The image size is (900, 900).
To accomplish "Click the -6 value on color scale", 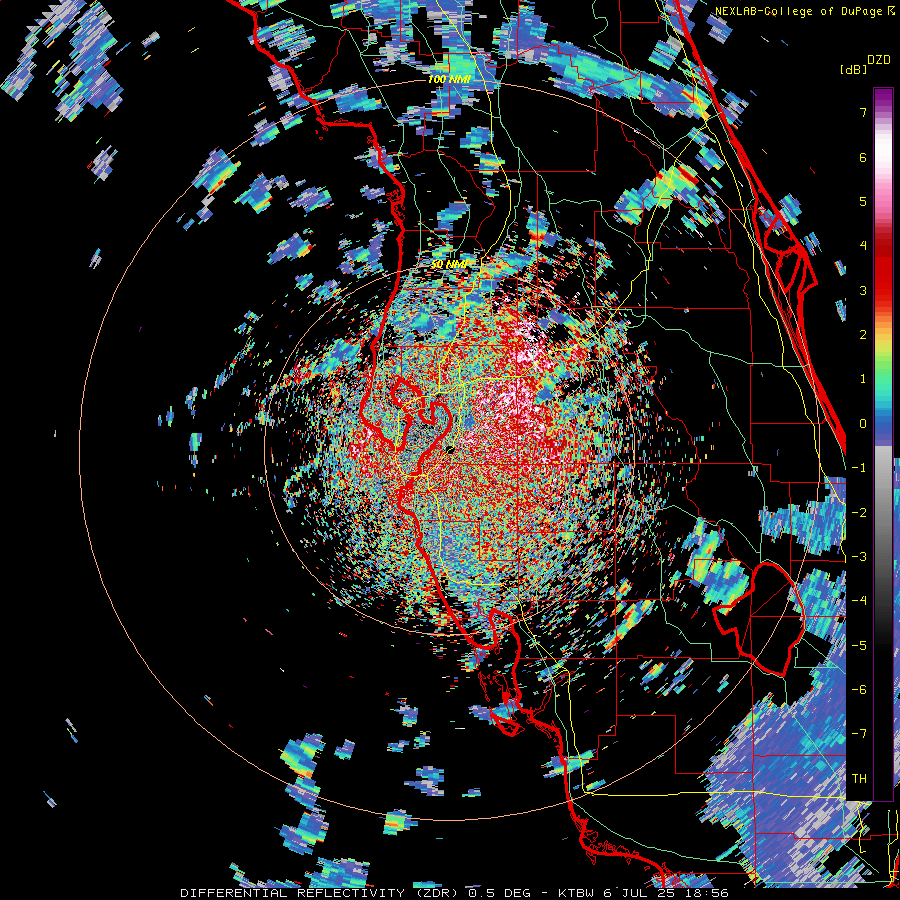I will [x=859, y=690].
